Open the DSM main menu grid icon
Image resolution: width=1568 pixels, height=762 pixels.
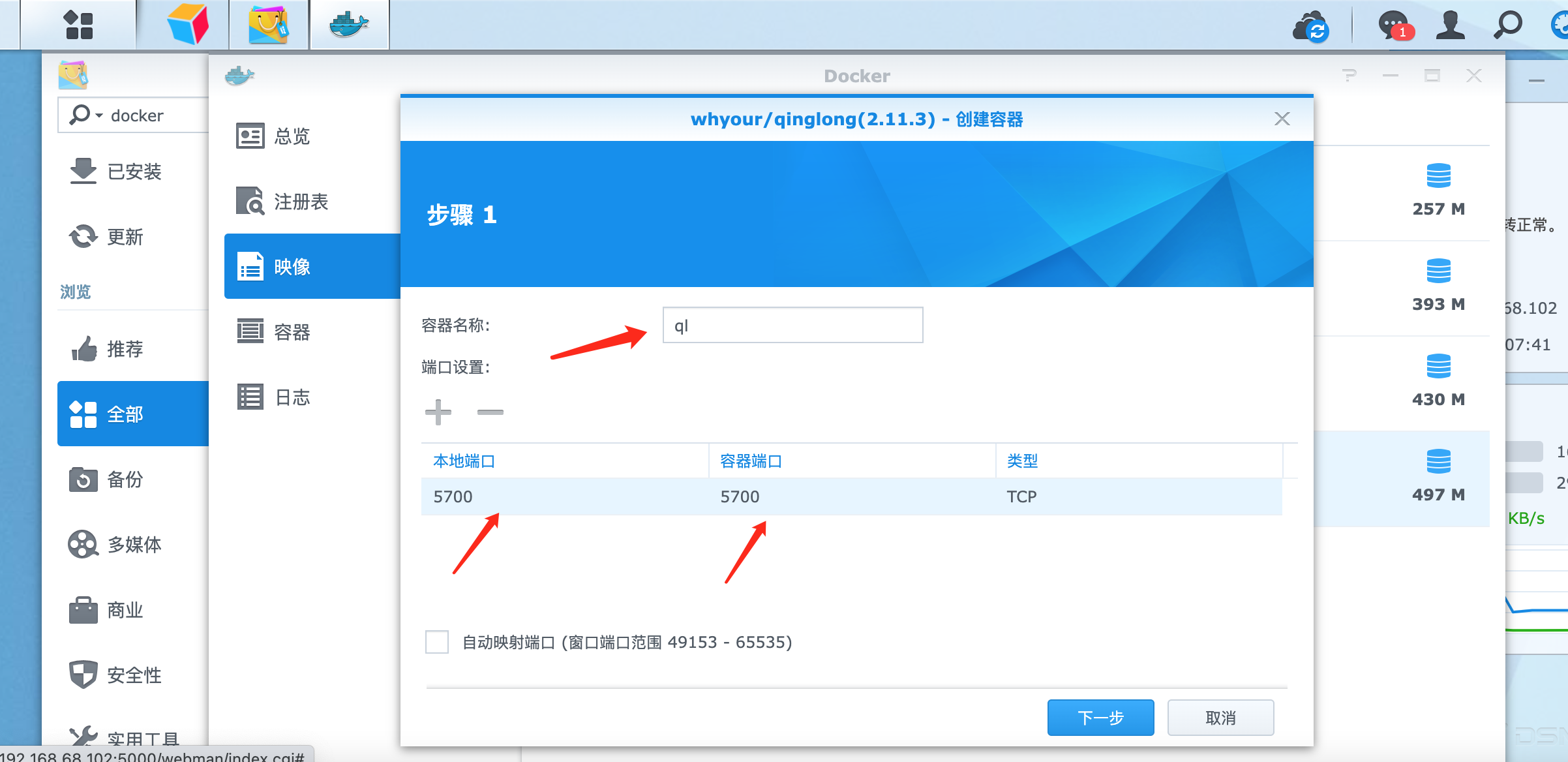point(78,25)
